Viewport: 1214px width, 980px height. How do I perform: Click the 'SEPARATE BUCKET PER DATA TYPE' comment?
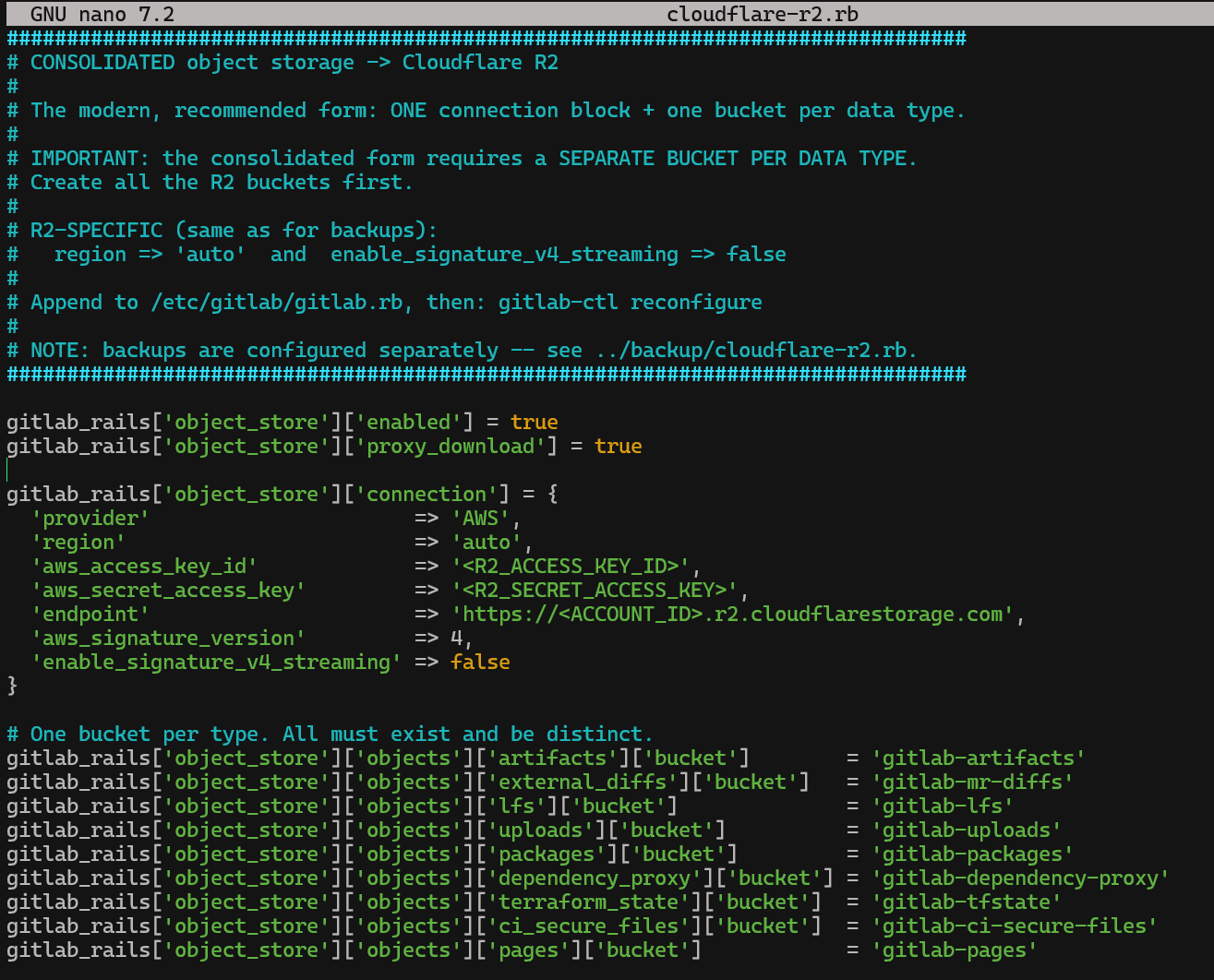tap(733, 159)
